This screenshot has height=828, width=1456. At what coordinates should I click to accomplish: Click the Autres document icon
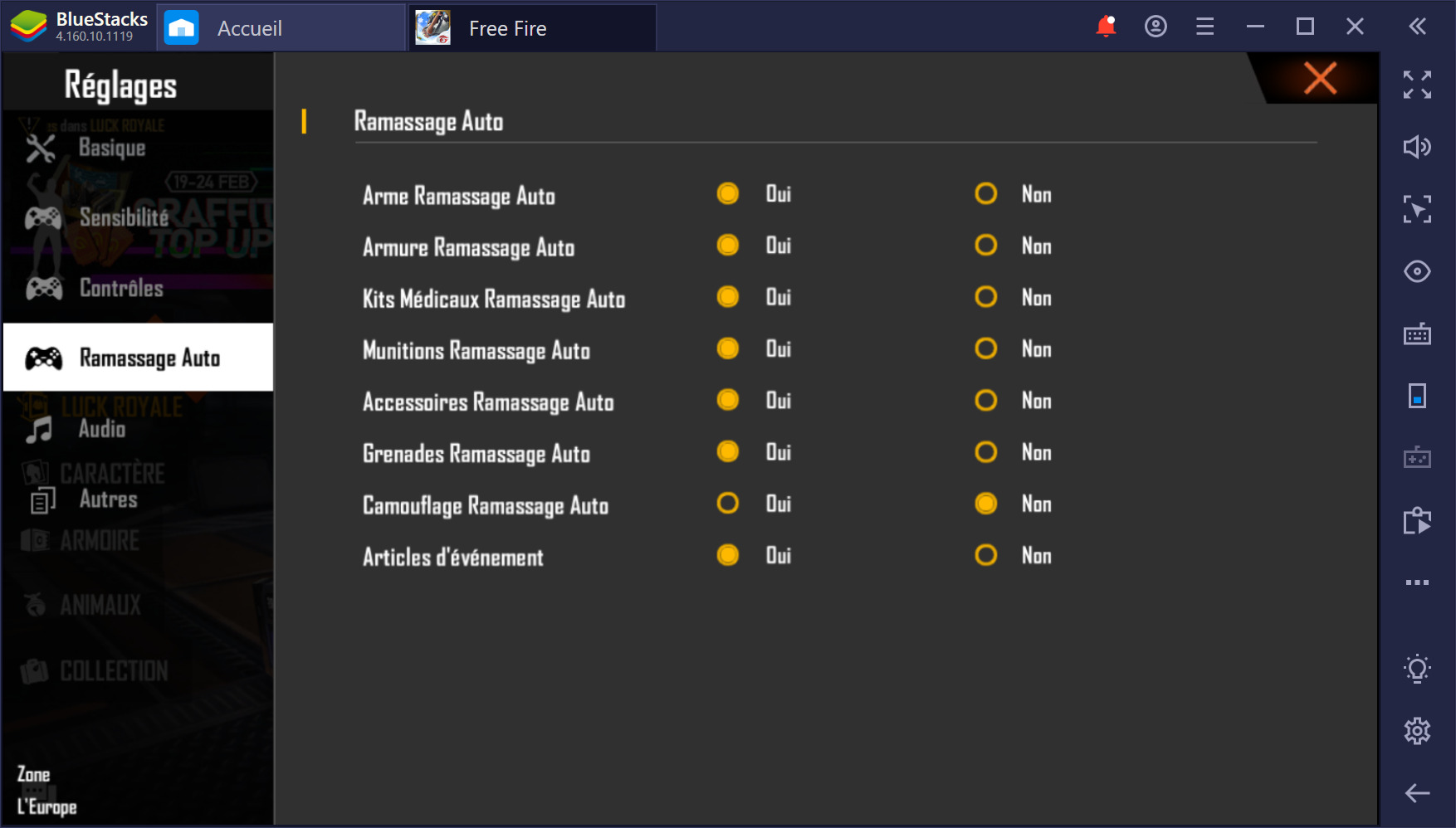coord(42,501)
